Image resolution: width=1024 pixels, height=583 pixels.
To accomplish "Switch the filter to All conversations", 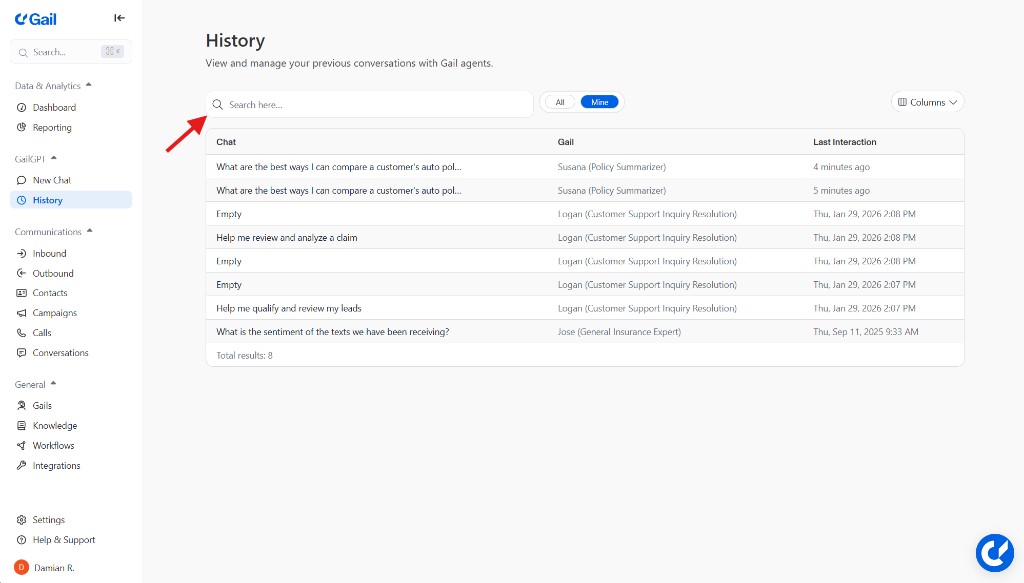I will (559, 101).
